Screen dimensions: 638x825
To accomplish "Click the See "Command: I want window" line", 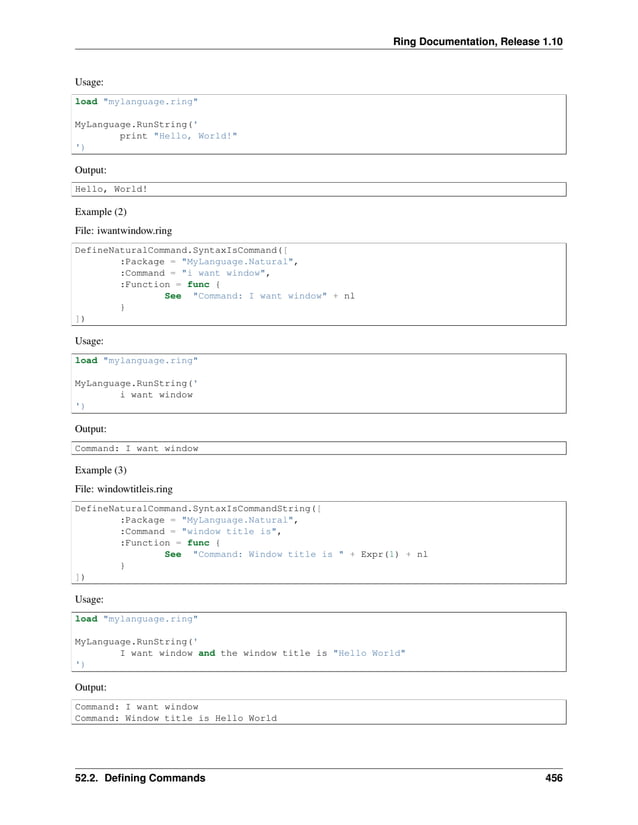I will click(x=259, y=296).
